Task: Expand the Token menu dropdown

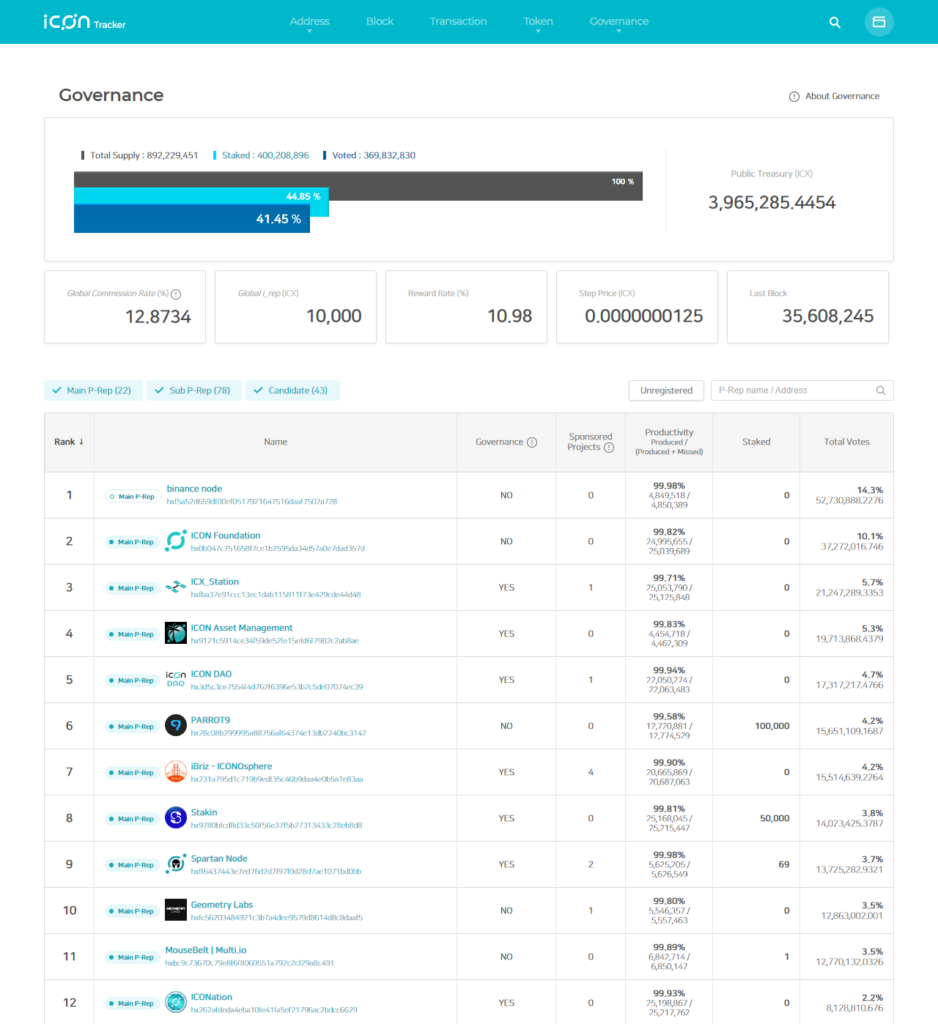Action: 538,22
